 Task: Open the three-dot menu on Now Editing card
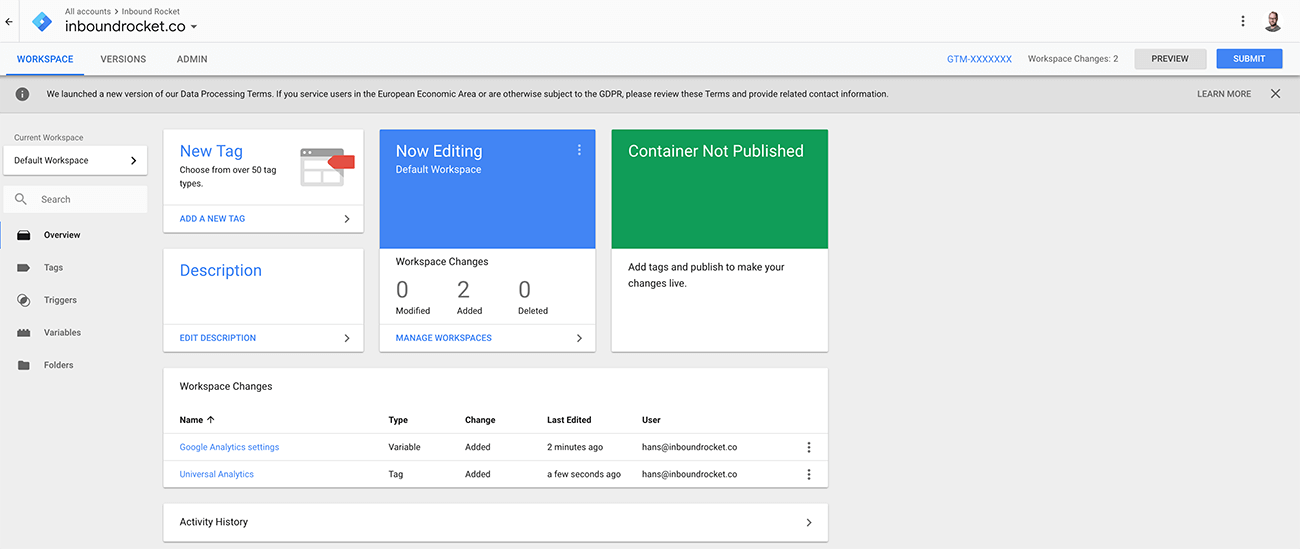tap(579, 150)
